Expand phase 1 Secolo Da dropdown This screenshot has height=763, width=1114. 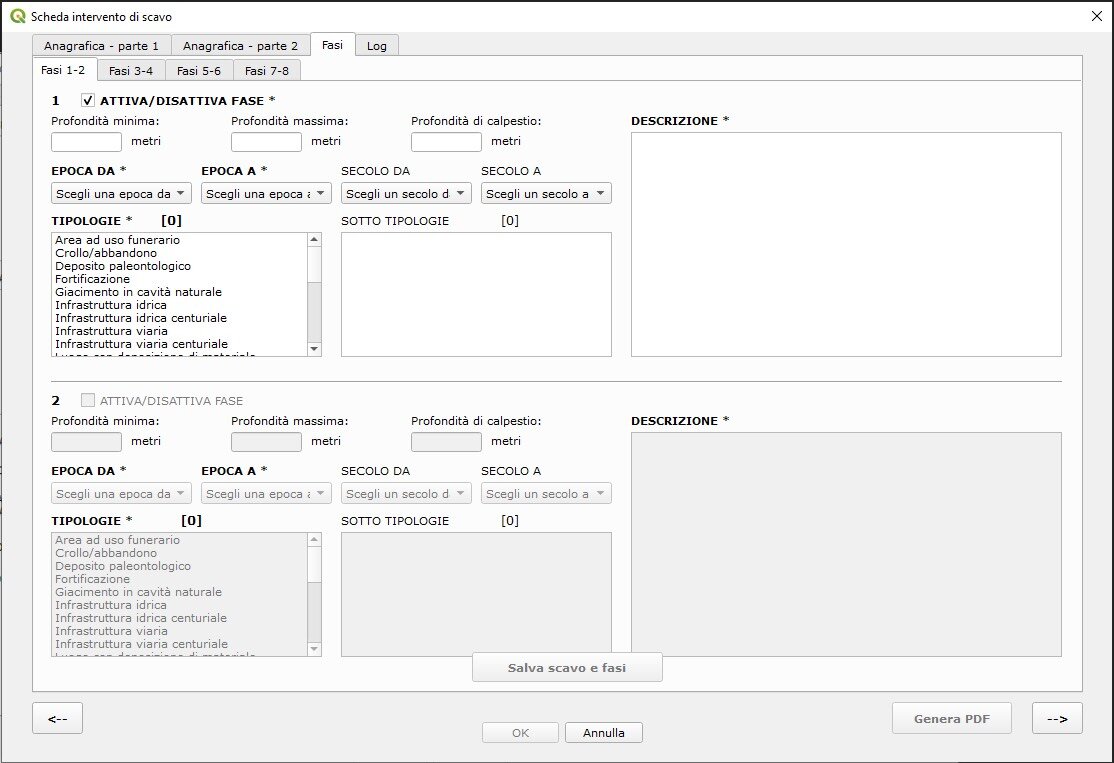pyautogui.click(x=406, y=193)
